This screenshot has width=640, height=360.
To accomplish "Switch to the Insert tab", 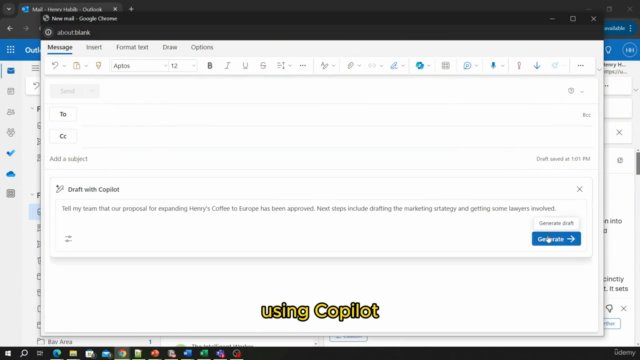I will (94, 47).
